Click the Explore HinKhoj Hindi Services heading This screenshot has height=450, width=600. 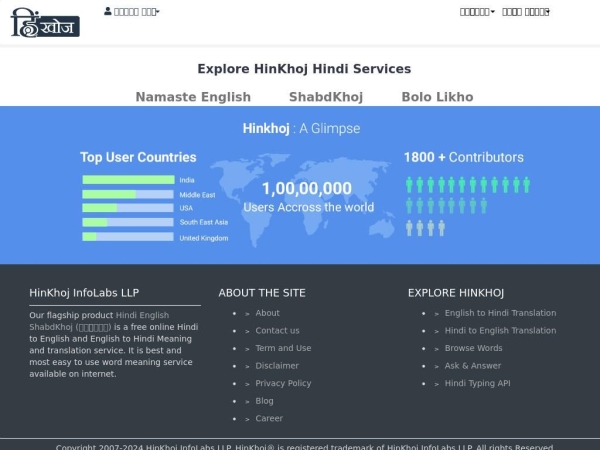304,69
